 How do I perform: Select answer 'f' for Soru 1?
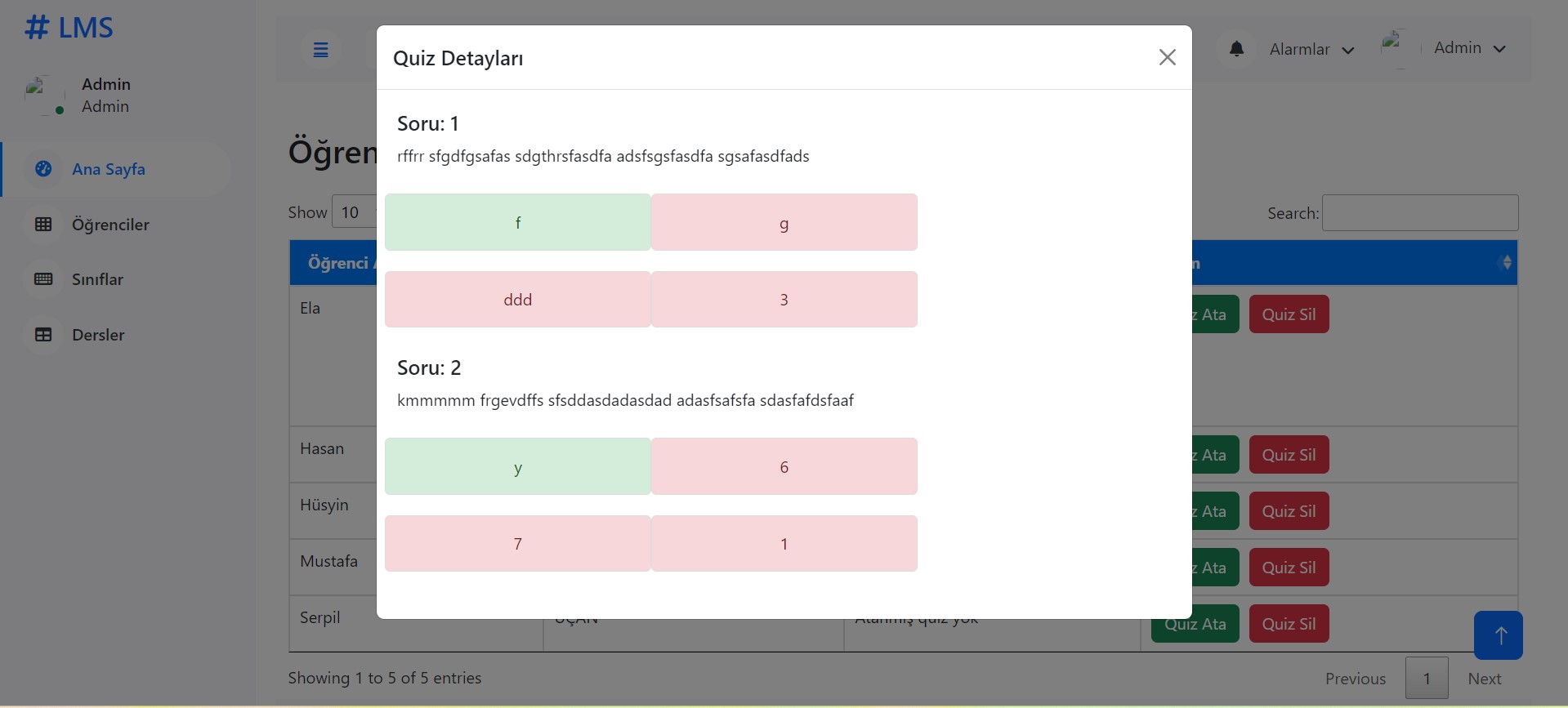click(x=517, y=222)
